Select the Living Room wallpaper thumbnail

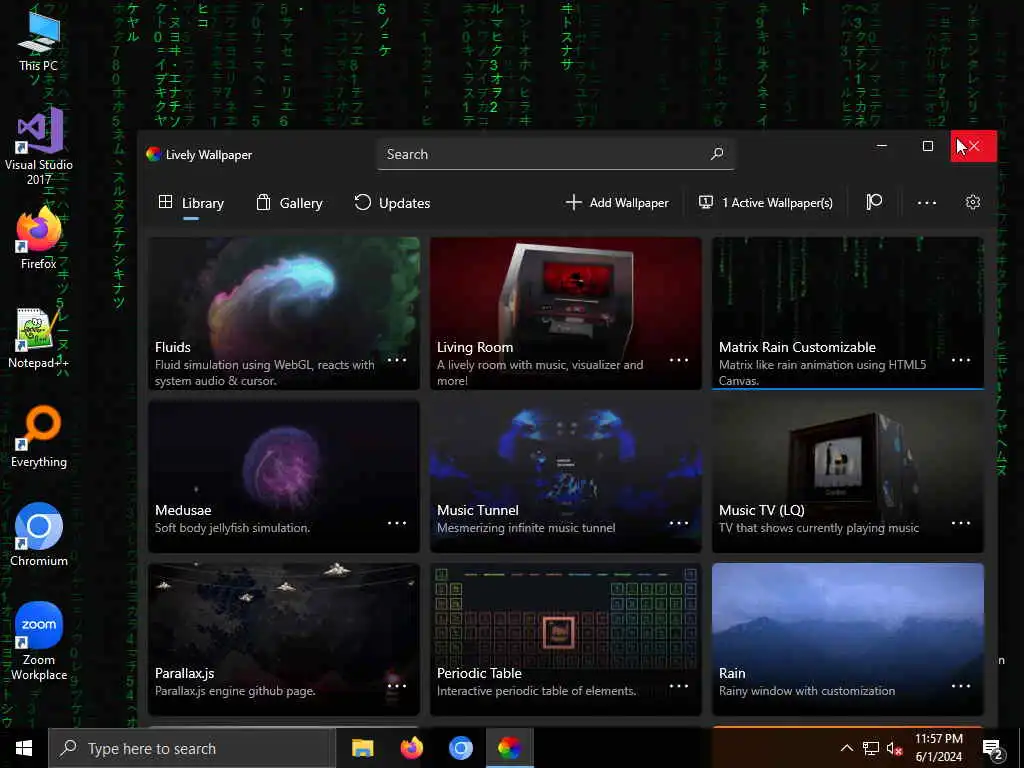566,313
